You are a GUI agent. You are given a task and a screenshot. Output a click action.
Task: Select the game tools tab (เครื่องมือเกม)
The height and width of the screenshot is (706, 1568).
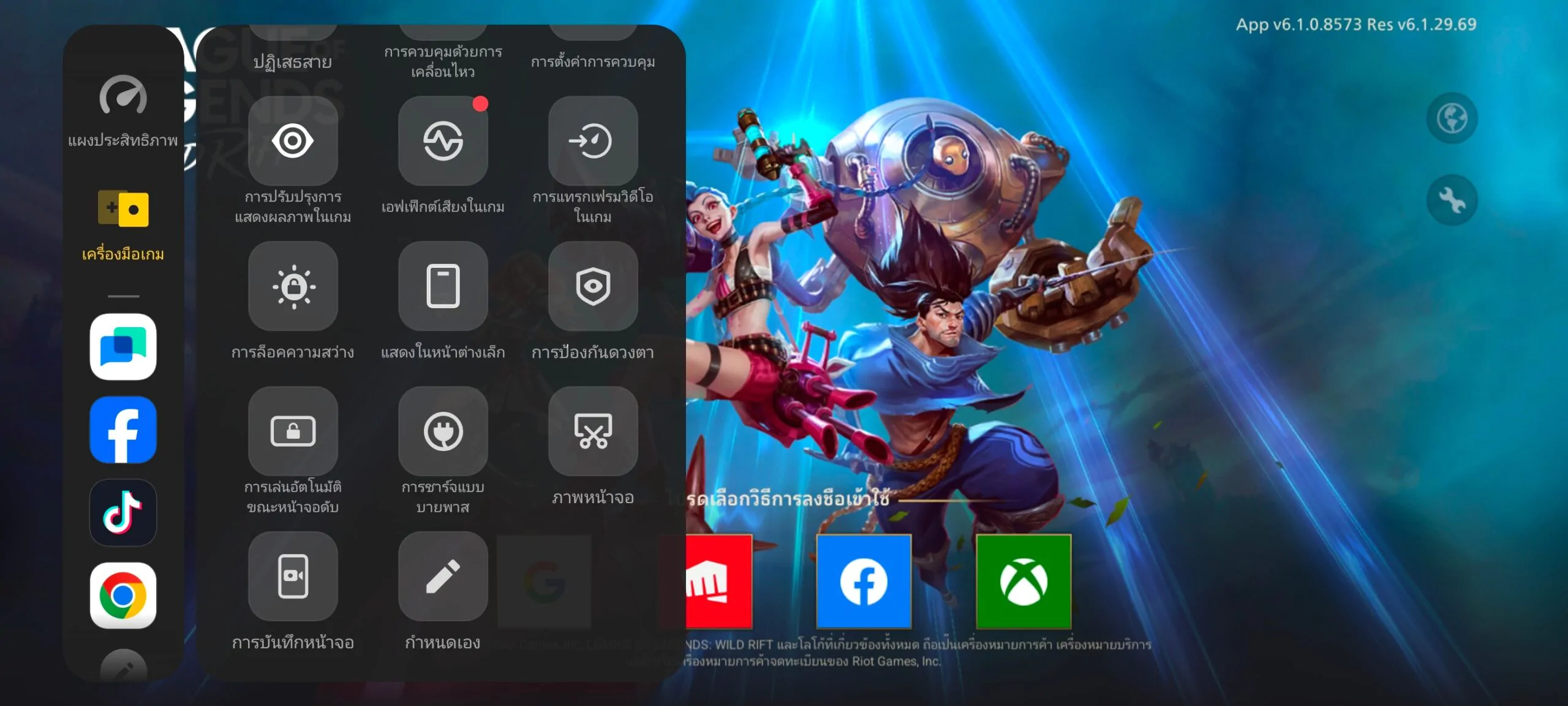click(123, 226)
